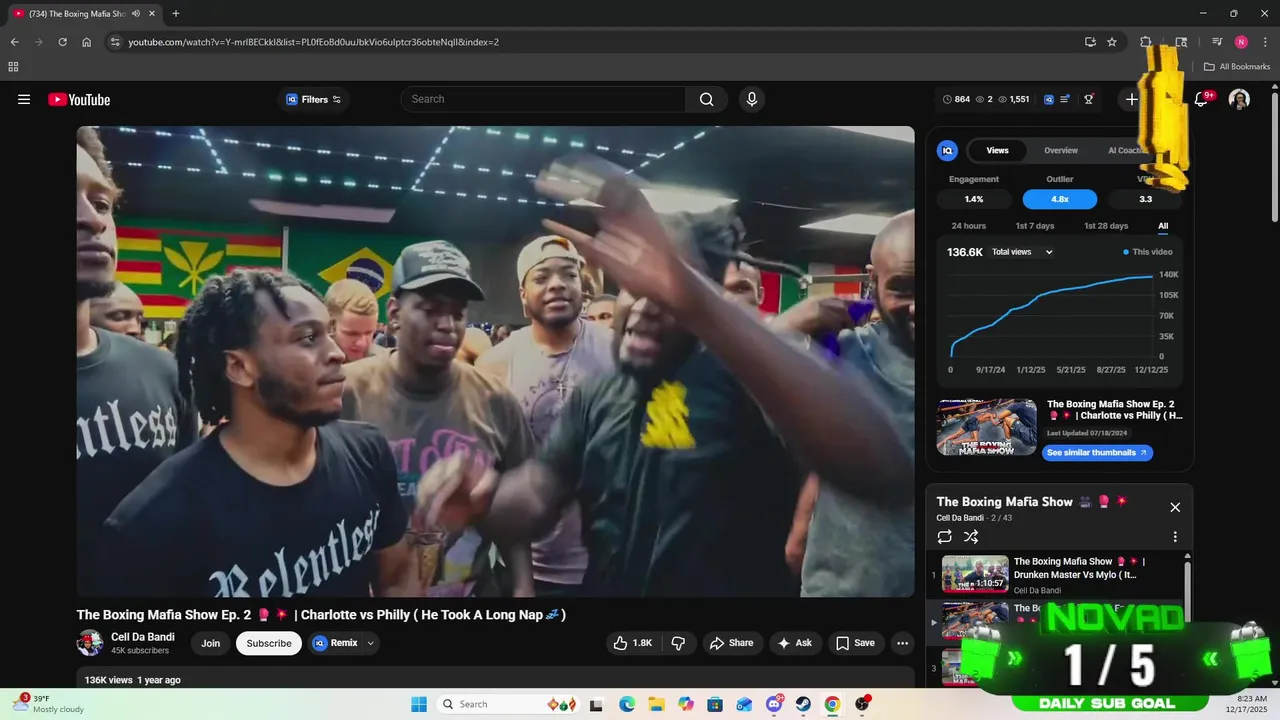Open the Chrome apps grid shortcut
Screen dimensions: 1280x720
(x=13, y=67)
